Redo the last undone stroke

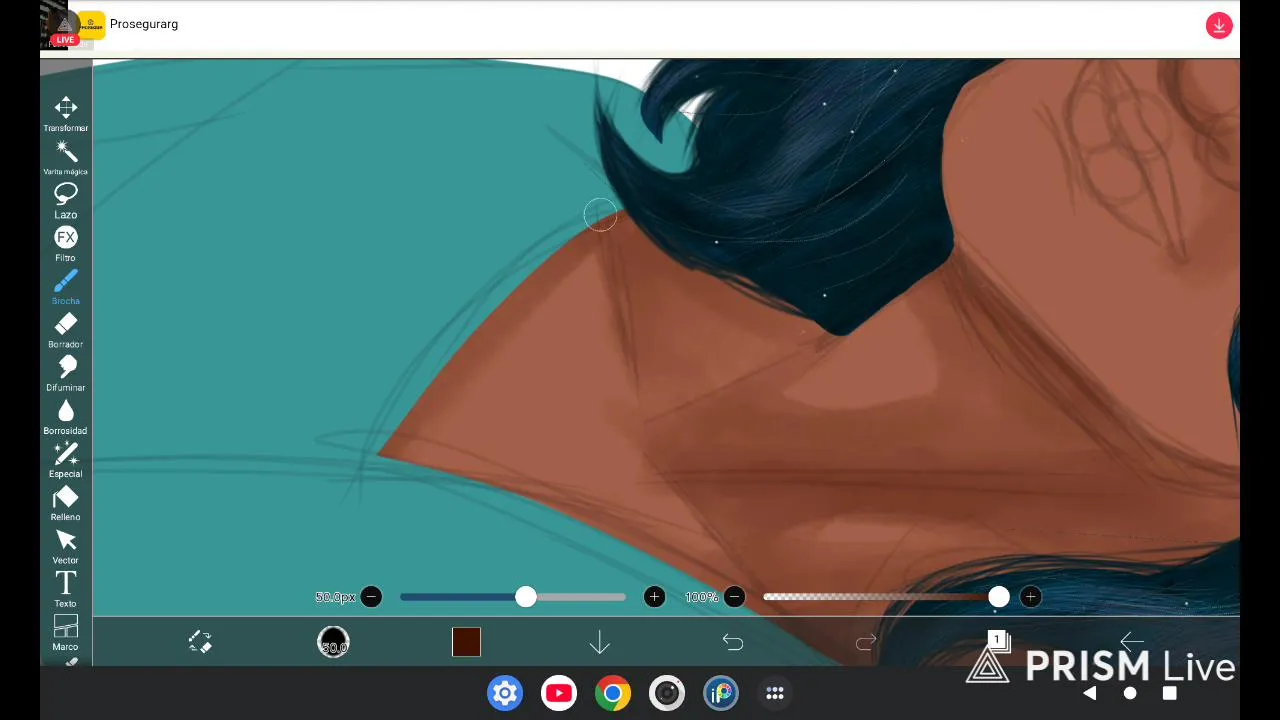click(866, 642)
